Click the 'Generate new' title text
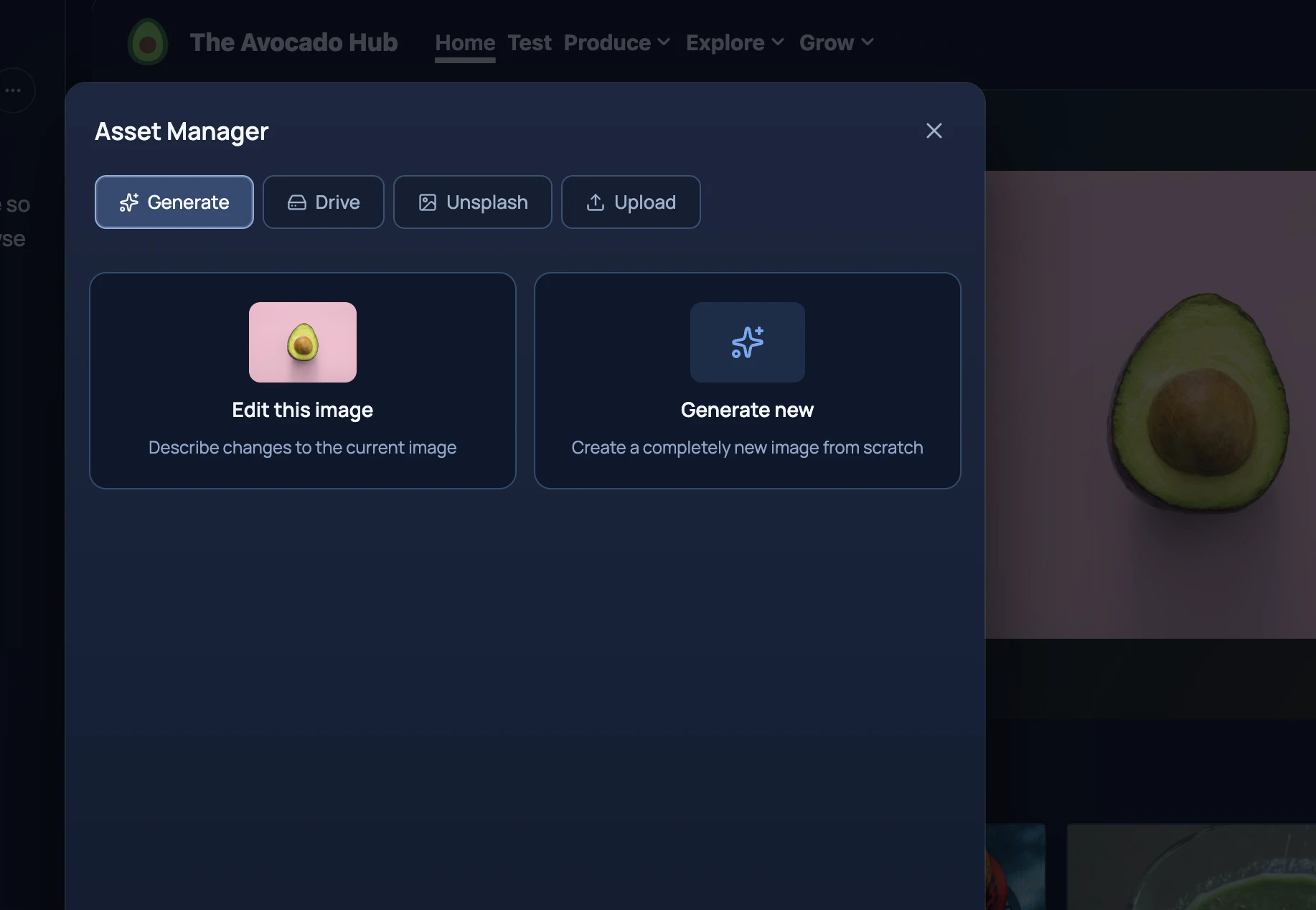Screen dimensions: 1316x910 [748, 410]
